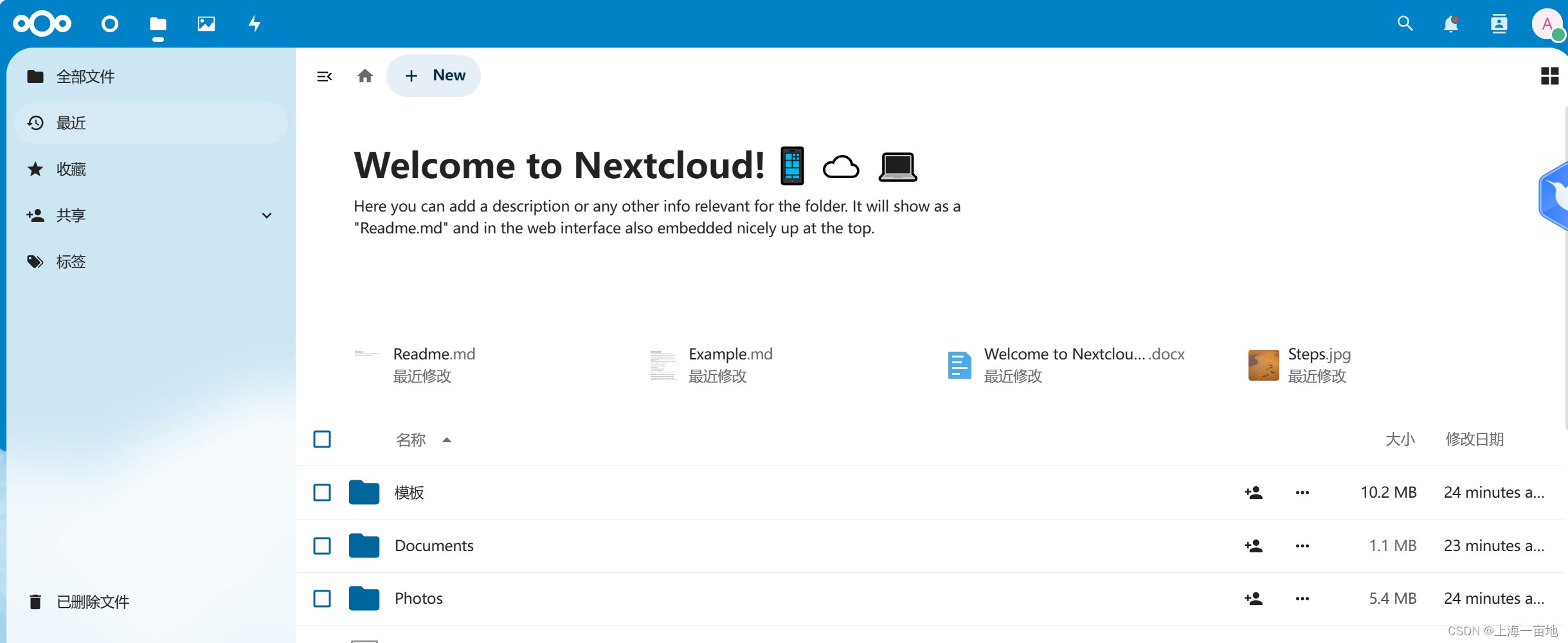Click Steps.jpg thumbnail image
The image size is (1568, 643).
tap(1263, 365)
